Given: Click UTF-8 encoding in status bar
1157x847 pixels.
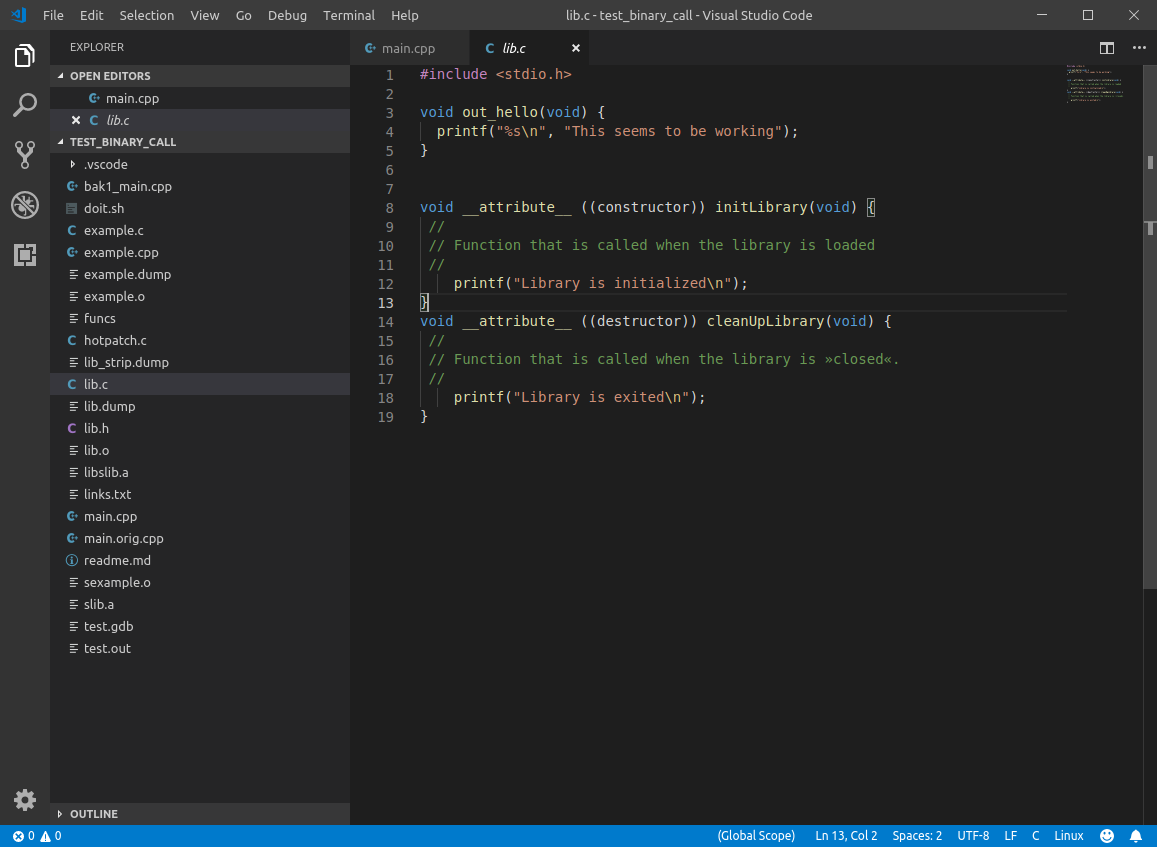Looking at the screenshot, I should [x=973, y=836].
